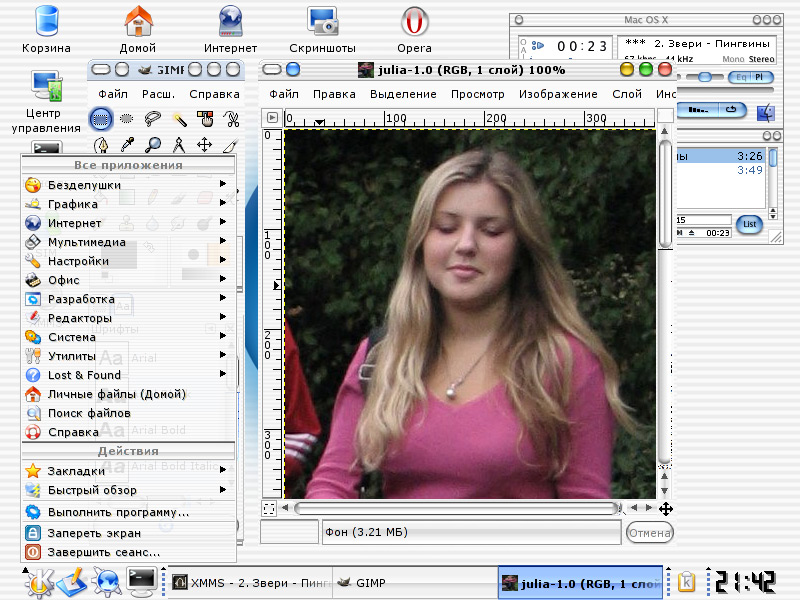The height and width of the screenshot is (600, 800).
Task: Expand the Закладки submenu
Action: (129, 470)
